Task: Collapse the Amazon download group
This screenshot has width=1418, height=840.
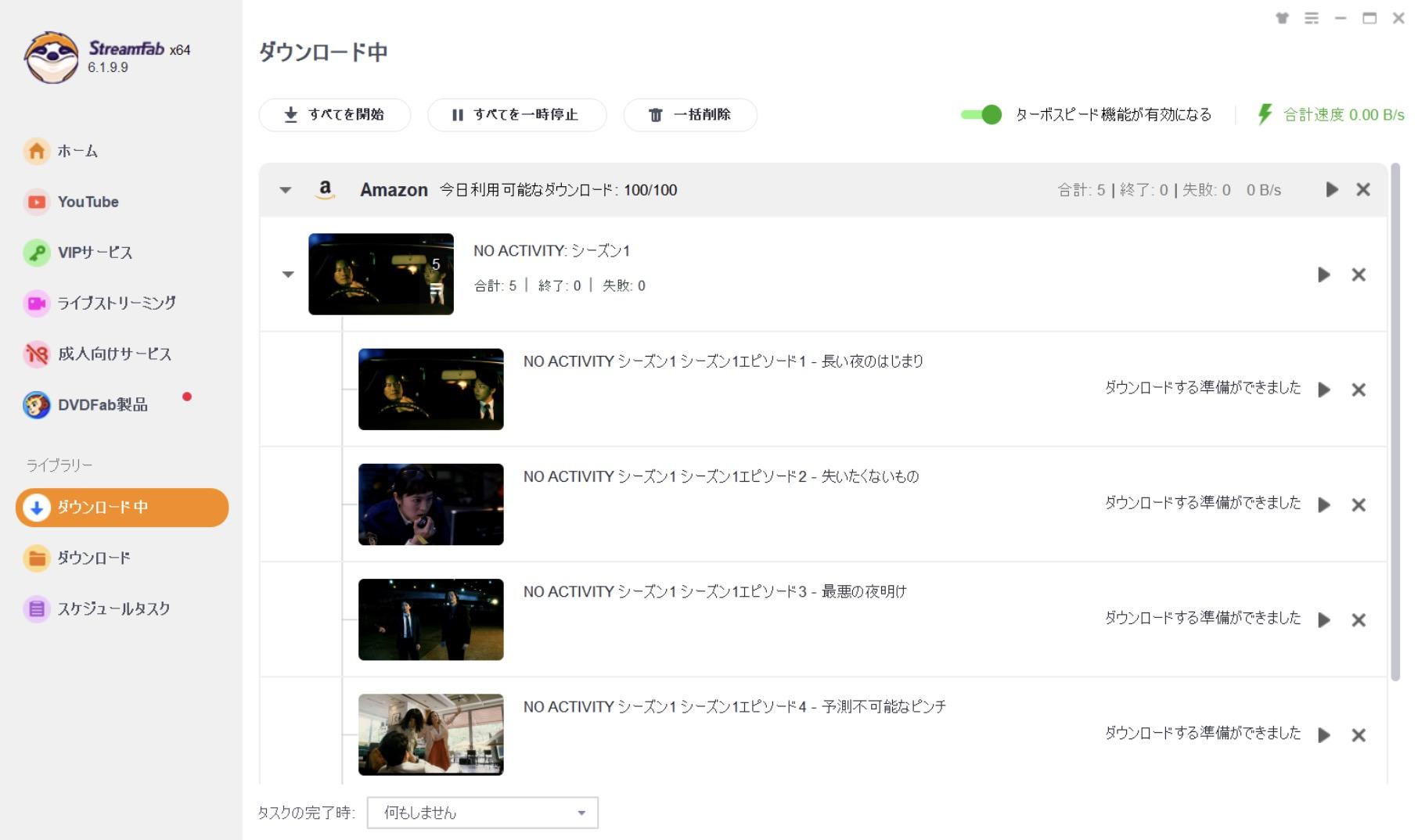Action: pos(286,190)
